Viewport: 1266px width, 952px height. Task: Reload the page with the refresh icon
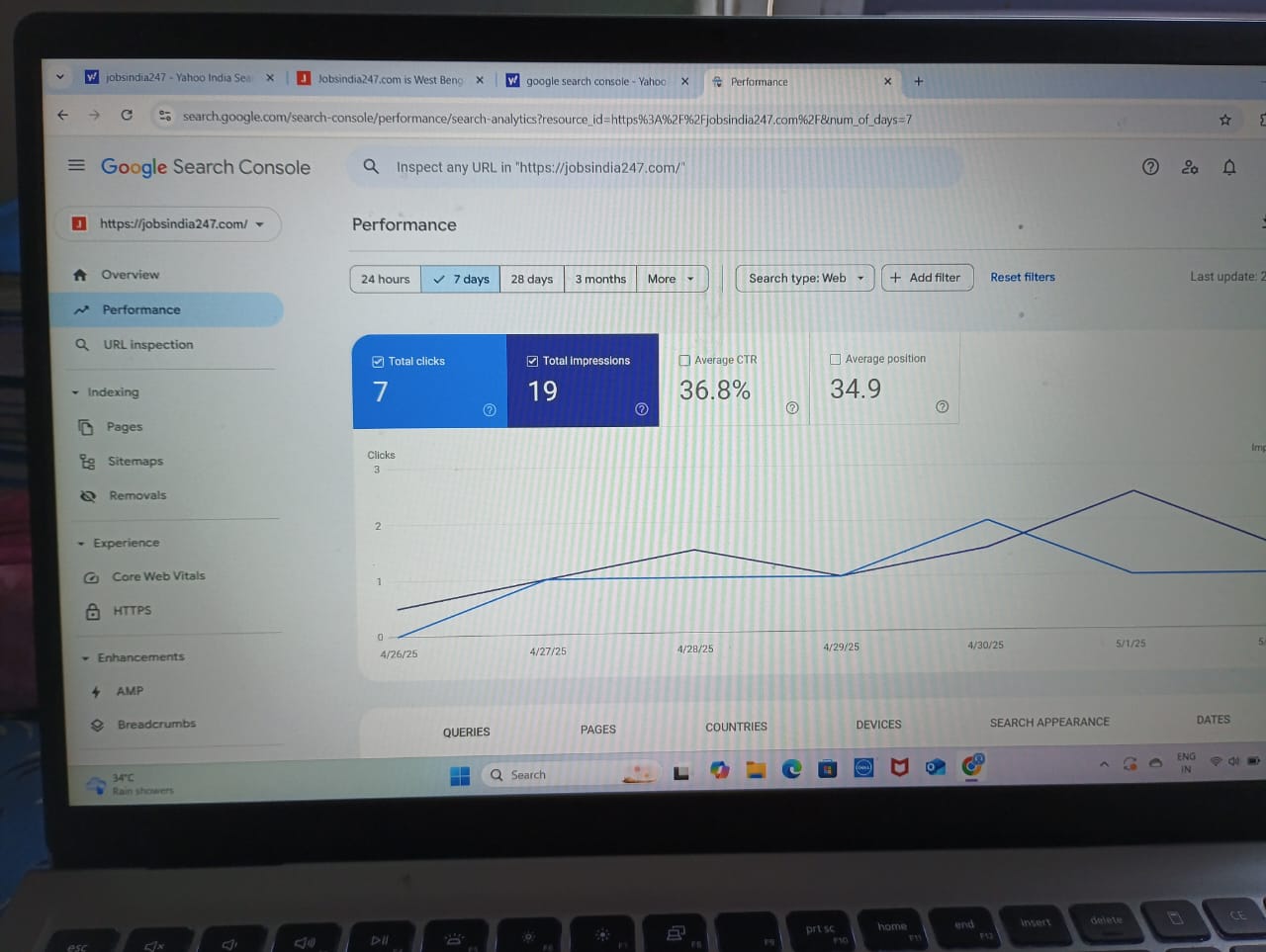pyautogui.click(x=127, y=115)
